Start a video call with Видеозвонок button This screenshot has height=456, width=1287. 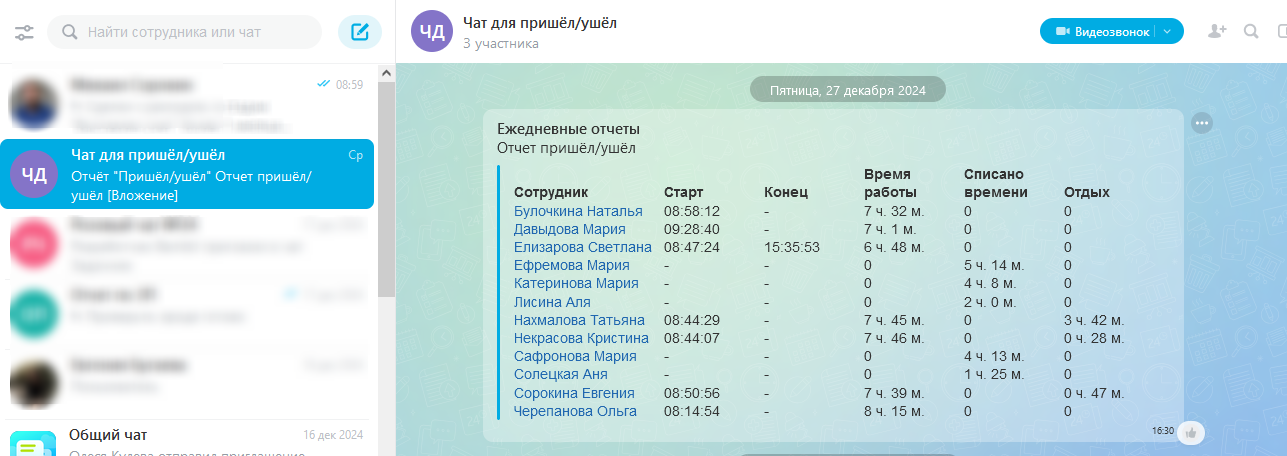tap(1101, 31)
